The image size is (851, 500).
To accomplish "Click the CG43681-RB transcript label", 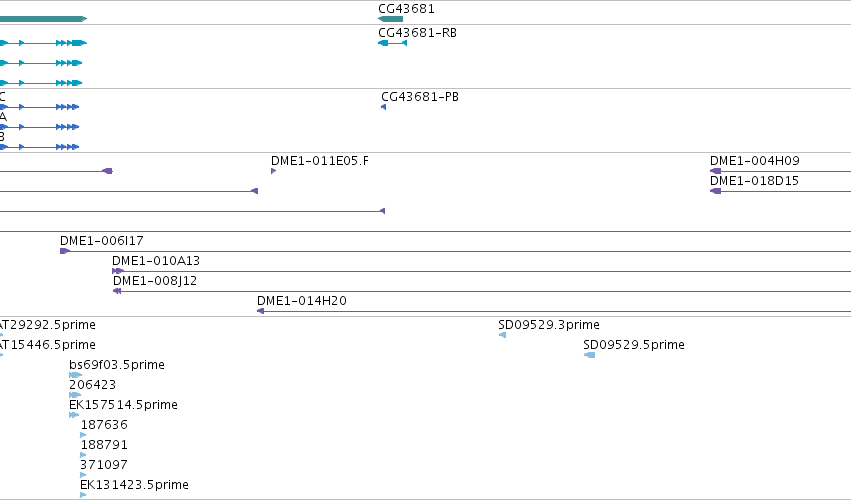I will pyautogui.click(x=417, y=33).
